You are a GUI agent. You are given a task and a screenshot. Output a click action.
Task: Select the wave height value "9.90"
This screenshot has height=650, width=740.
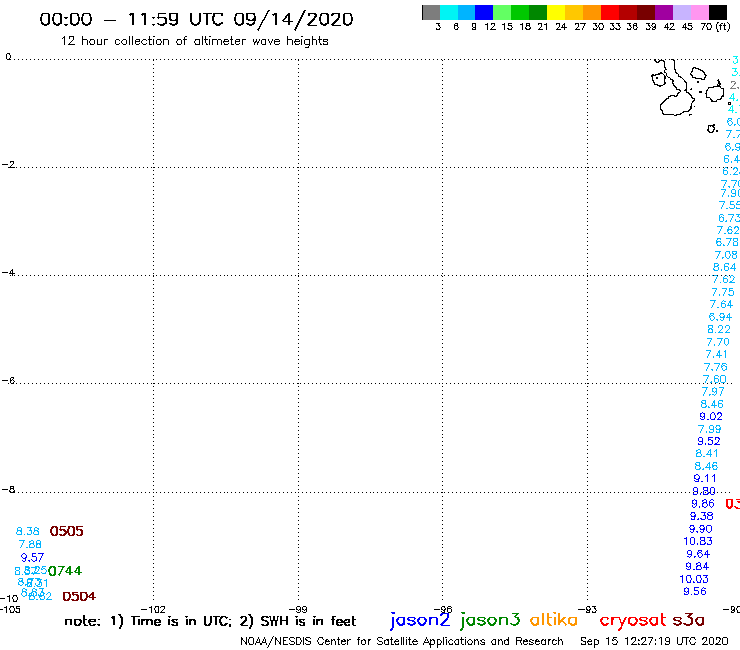[x=700, y=529]
